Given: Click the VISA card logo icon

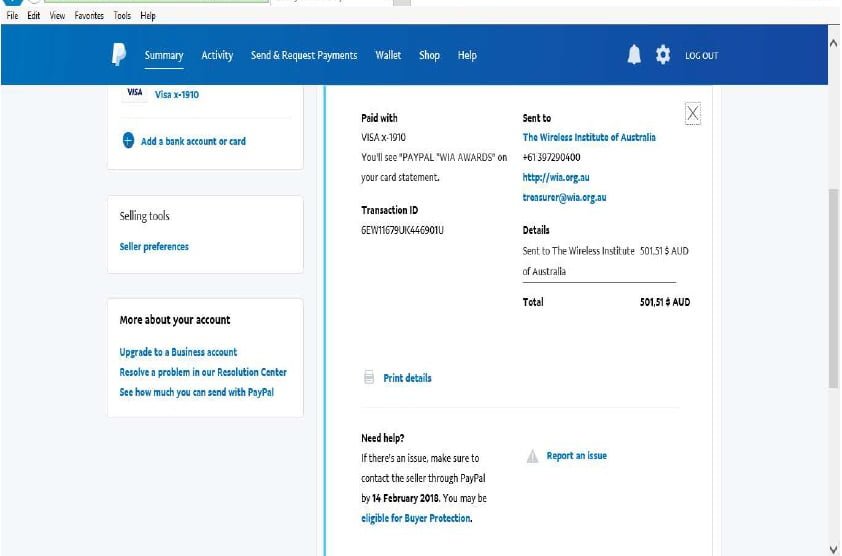Looking at the screenshot, I should click(x=135, y=92).
